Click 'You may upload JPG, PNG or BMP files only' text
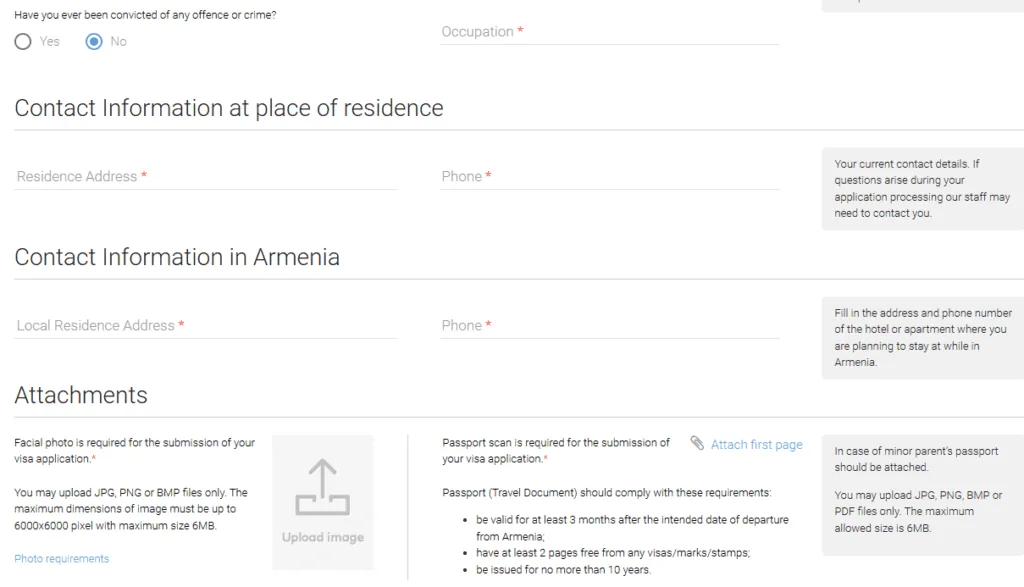The height and width of the screenshot is (587, 1024). (131, 509)
